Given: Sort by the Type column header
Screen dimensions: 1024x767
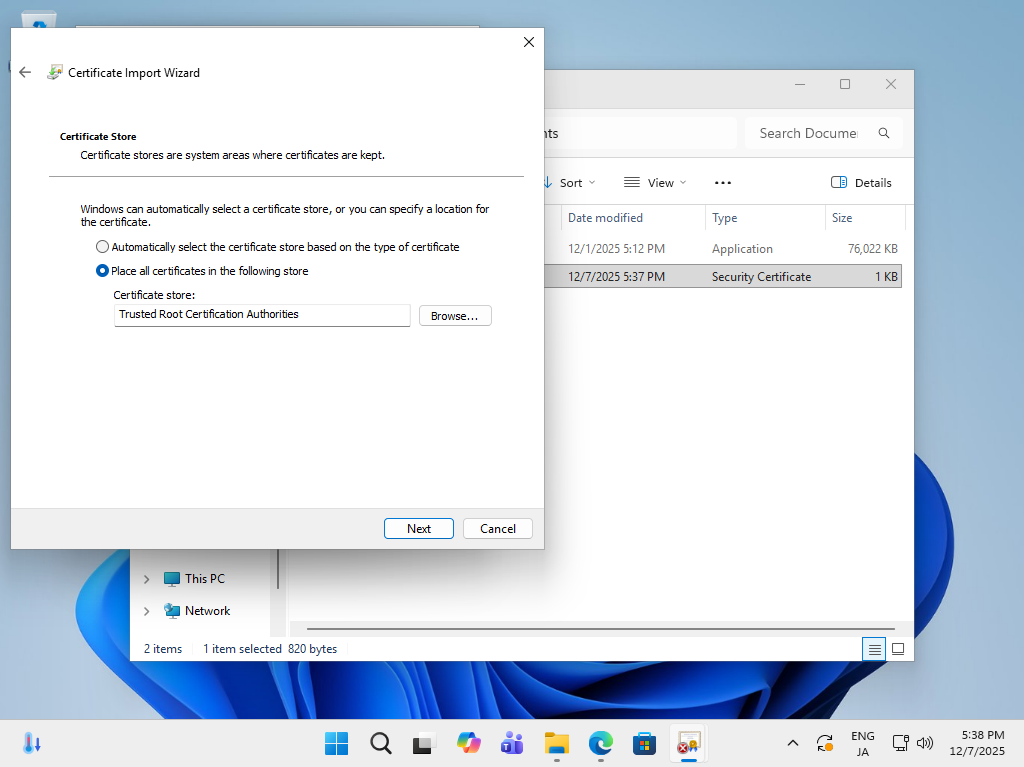Looking at the screenshot, I should 765,218.
